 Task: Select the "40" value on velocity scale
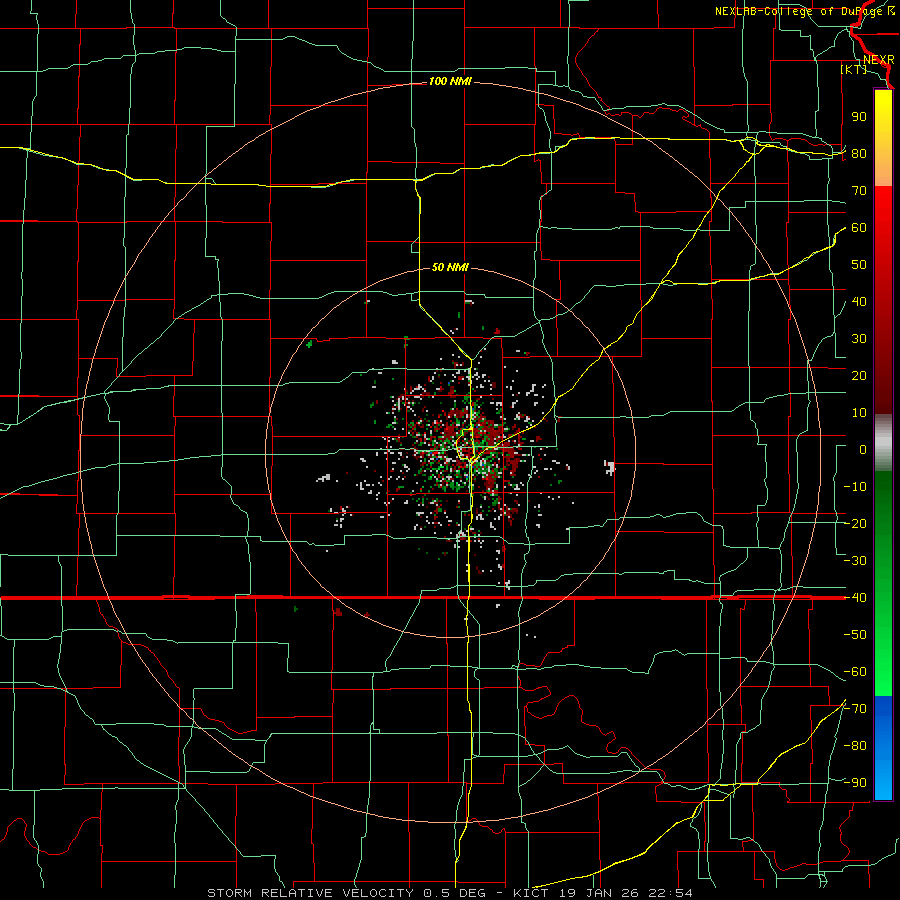tap(859, 302)
